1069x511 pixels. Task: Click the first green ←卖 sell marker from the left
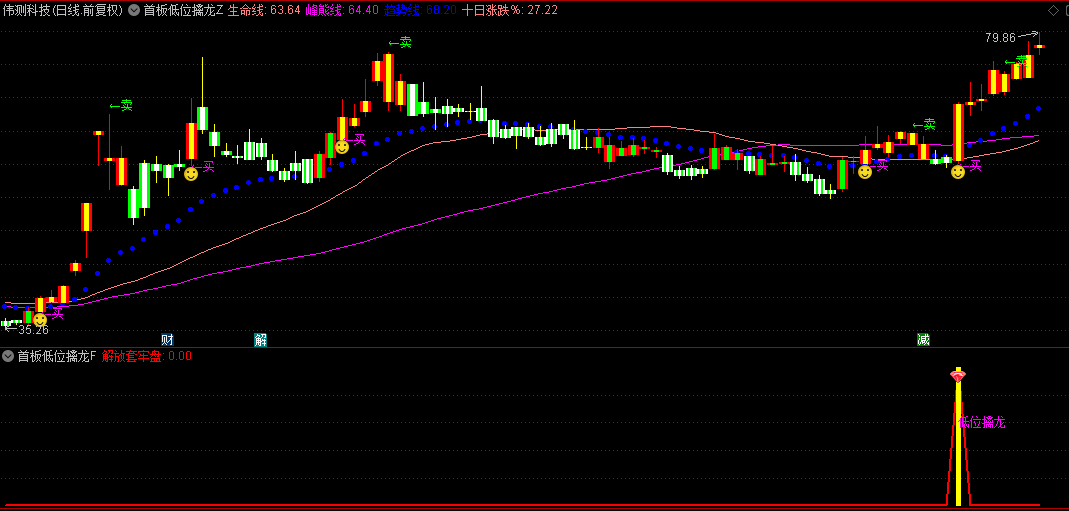pyautogui.click(x=121, y=106)
